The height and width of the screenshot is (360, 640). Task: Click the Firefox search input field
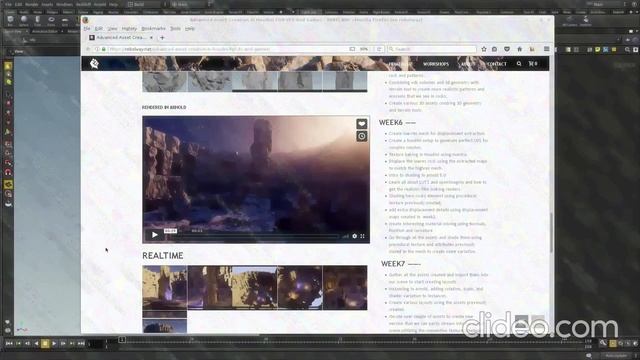[432, 49]
